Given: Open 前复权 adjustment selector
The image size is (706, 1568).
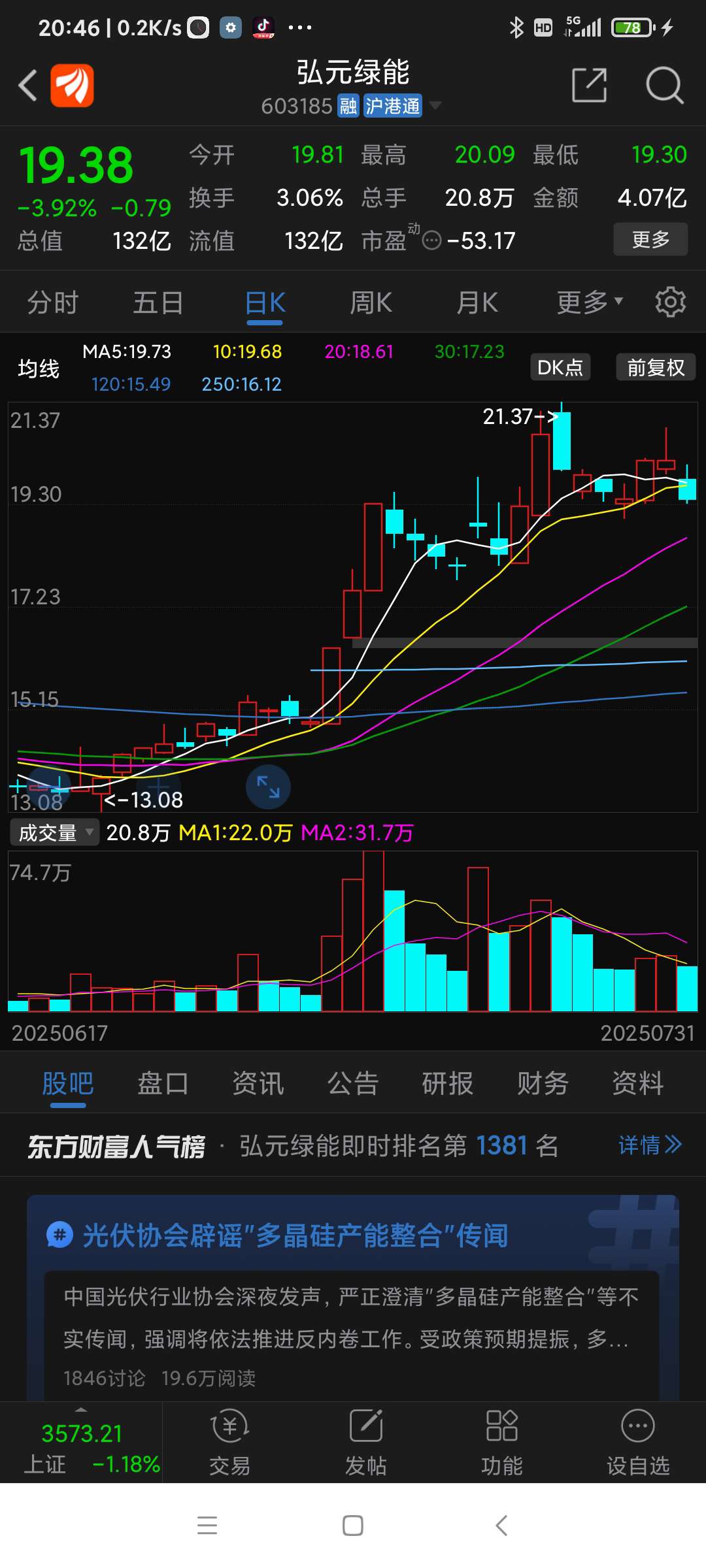Looking at the screenshot, I should (656, 367).
